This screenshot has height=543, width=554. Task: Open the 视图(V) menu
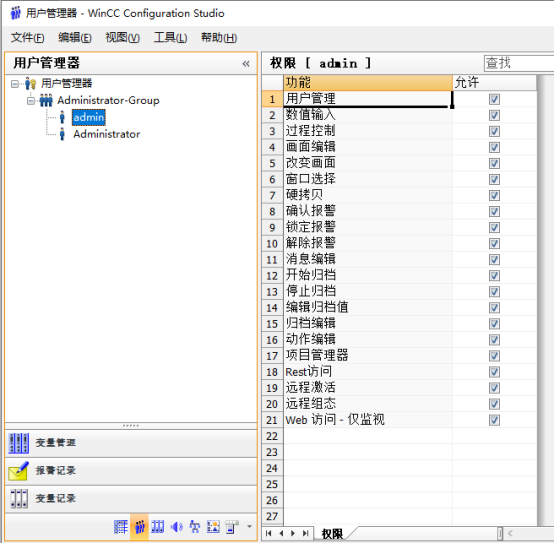tap(123, 37)
